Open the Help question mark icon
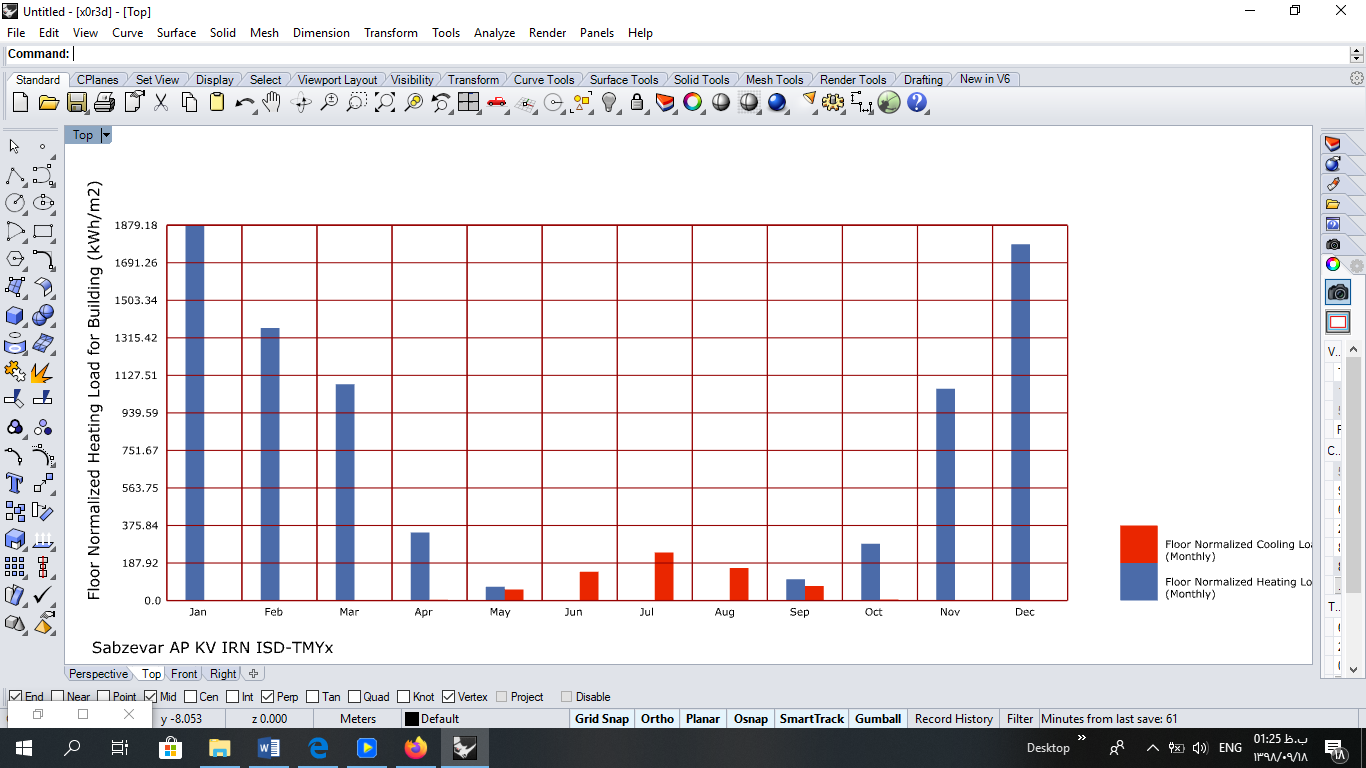Screen dimensions: 1366x768 pos(917,102)
